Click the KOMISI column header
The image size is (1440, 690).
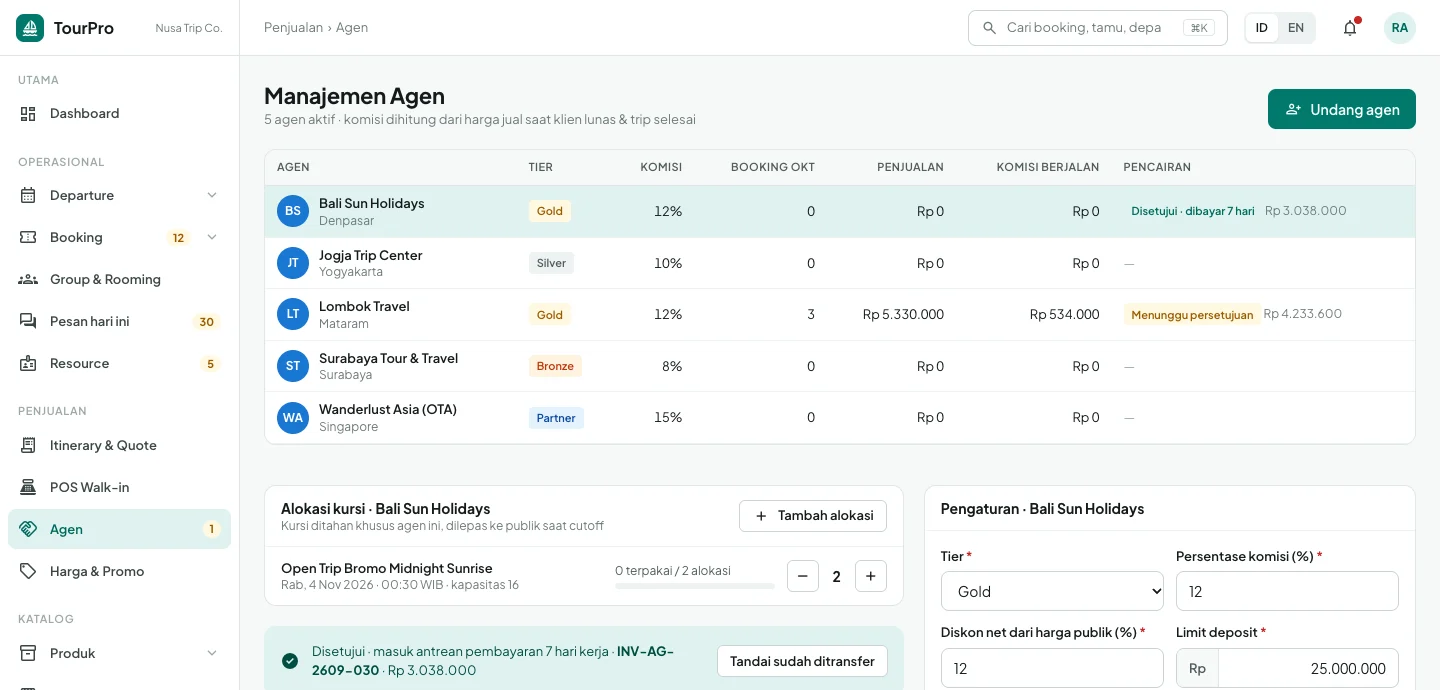[661, 167]
